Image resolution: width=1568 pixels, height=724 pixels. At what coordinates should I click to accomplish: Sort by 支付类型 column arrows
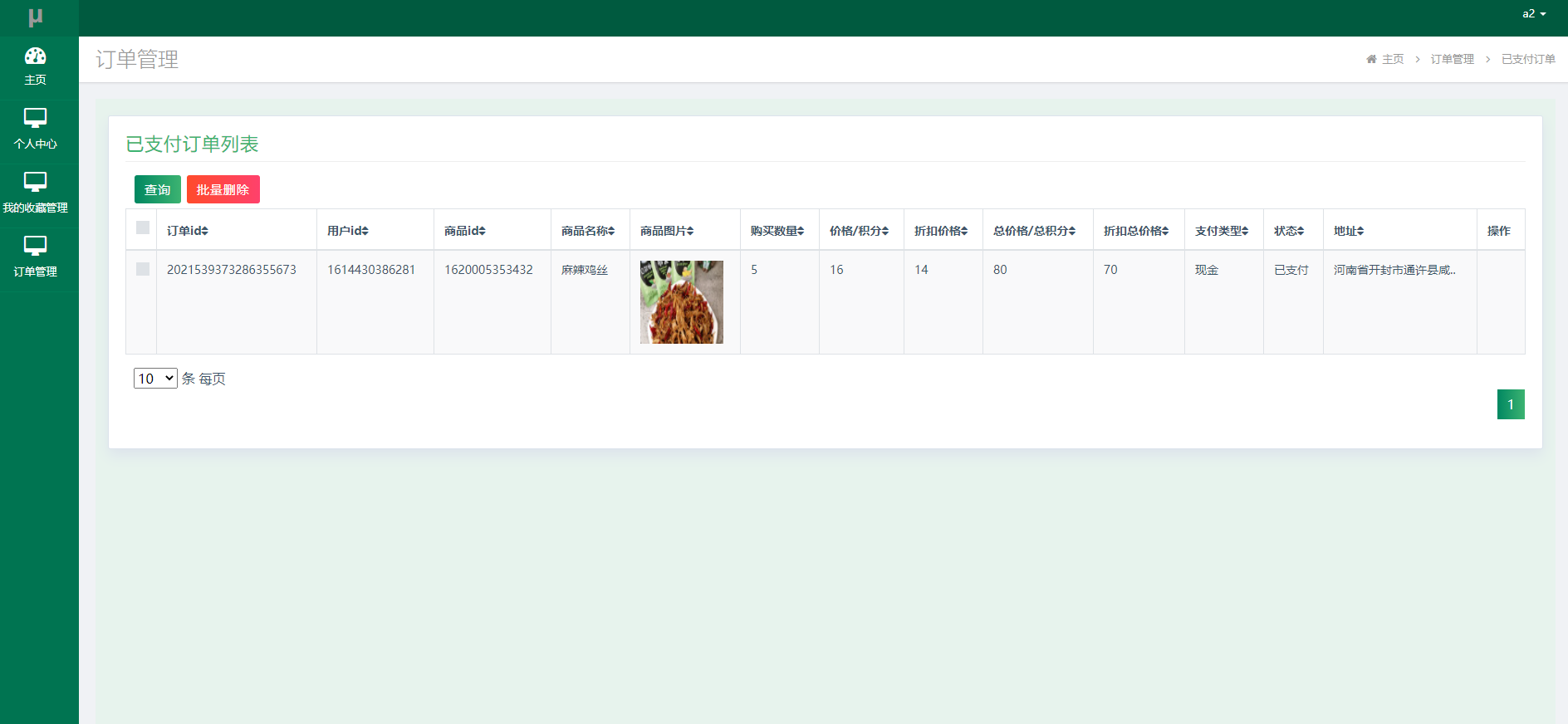[x=1245, y=231]
